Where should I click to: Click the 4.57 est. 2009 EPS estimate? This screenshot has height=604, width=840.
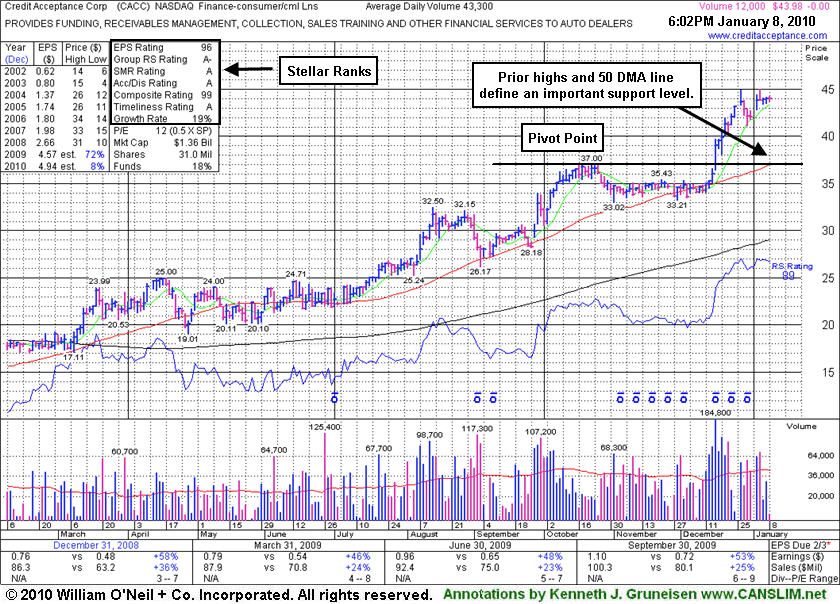click(56, 154)
